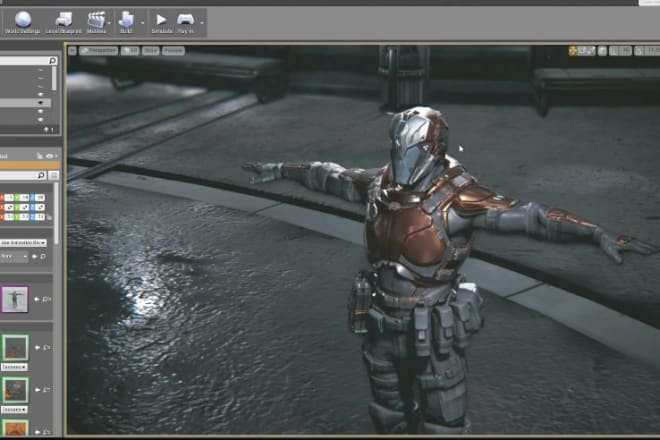Select the Scale gizmo tool in viewport

coord(591,51)
